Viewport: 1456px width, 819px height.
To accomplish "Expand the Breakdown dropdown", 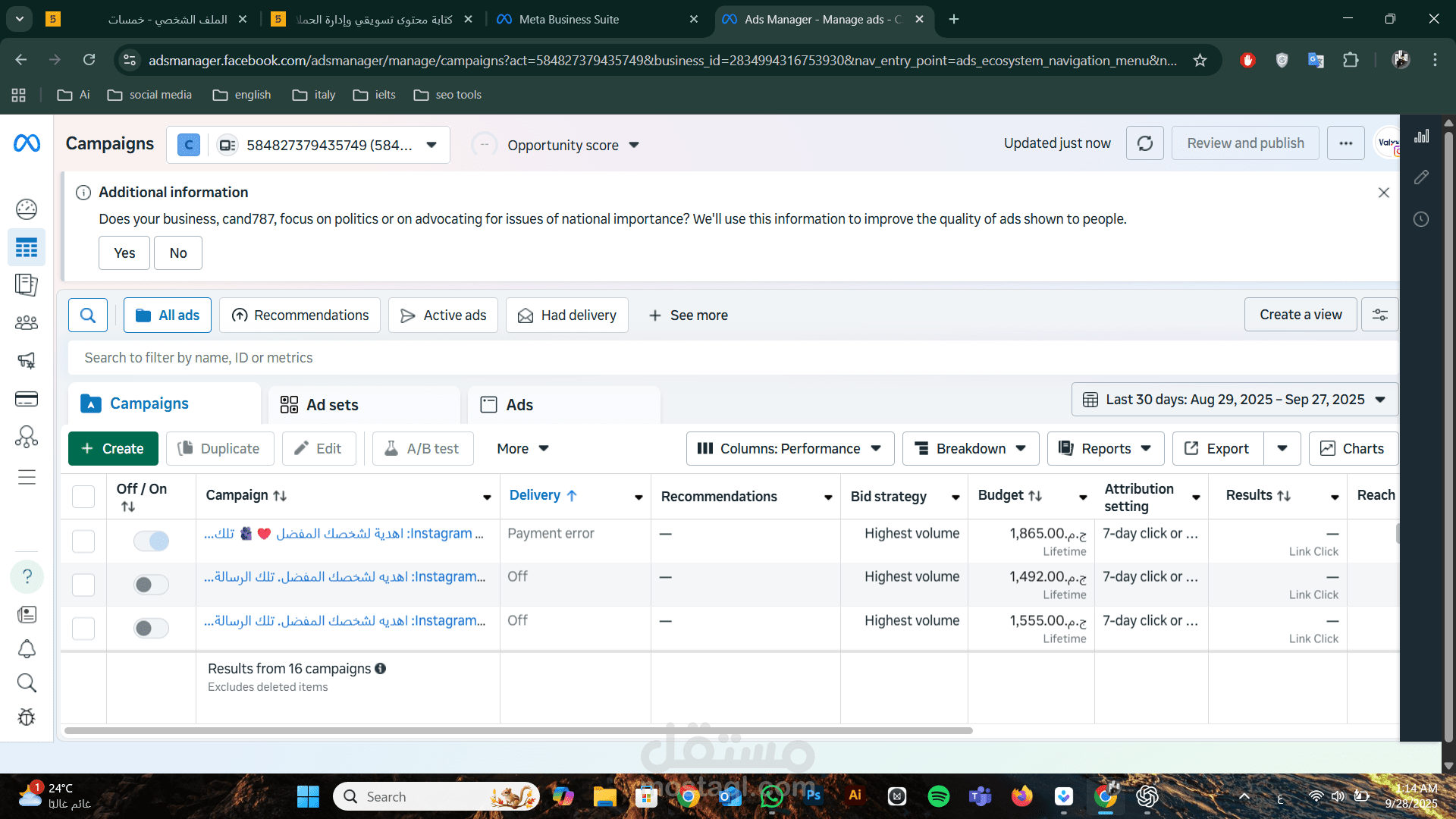I will (970, 449).
